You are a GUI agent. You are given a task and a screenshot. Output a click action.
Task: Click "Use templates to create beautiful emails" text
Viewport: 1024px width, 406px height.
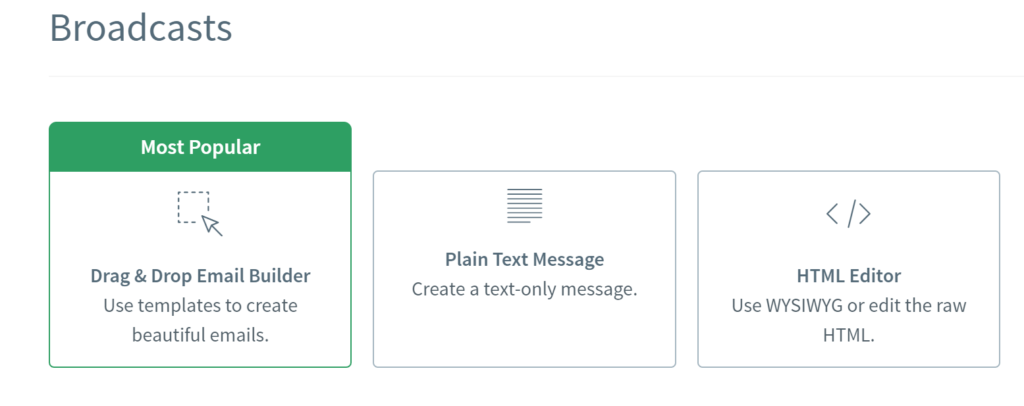[200, 320]
